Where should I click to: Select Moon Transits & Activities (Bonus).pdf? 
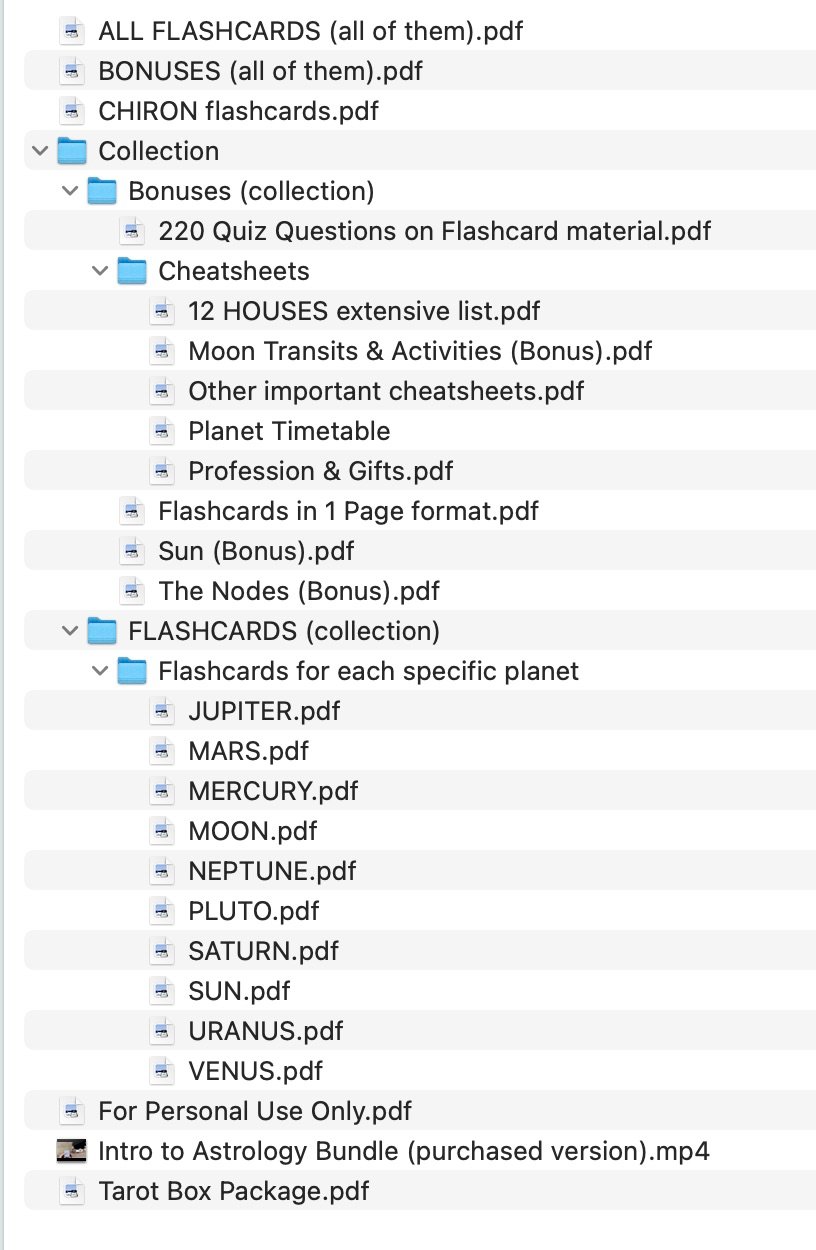(x=420, y=351)
